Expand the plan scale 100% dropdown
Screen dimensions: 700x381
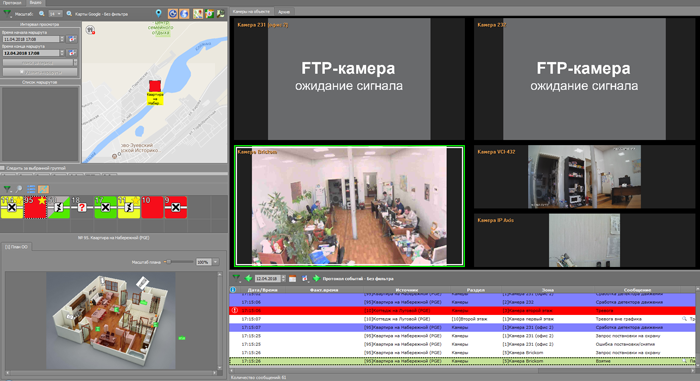click(216, 262)
